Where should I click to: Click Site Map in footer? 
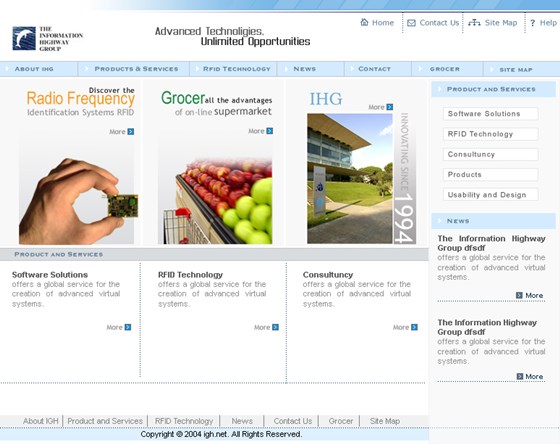(385, 421)
